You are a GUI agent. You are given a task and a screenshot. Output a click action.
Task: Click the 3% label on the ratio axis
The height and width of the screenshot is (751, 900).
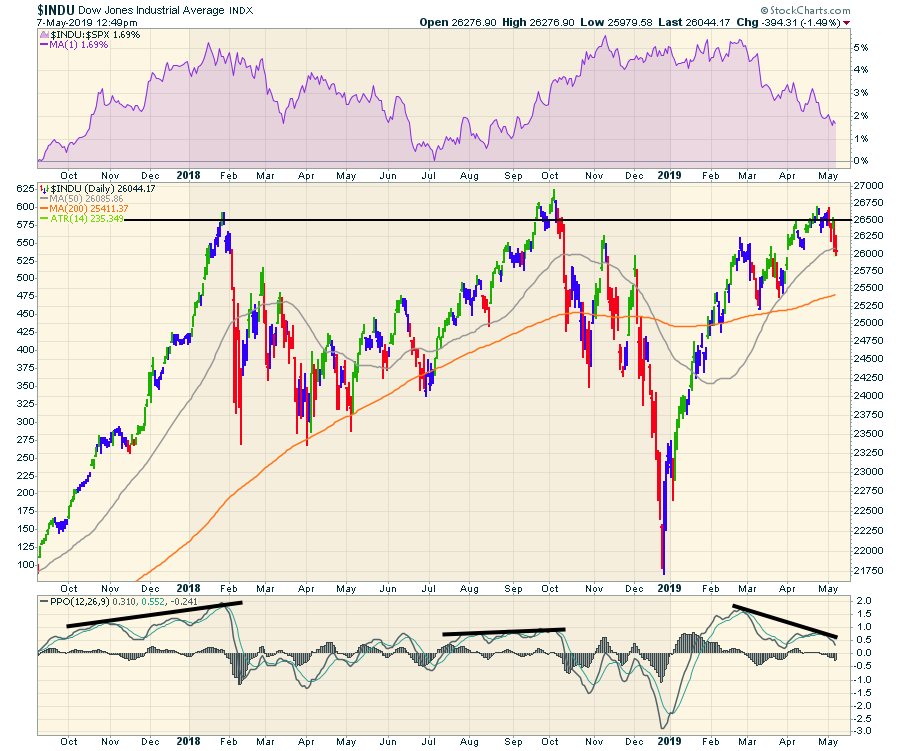(860, 93)
